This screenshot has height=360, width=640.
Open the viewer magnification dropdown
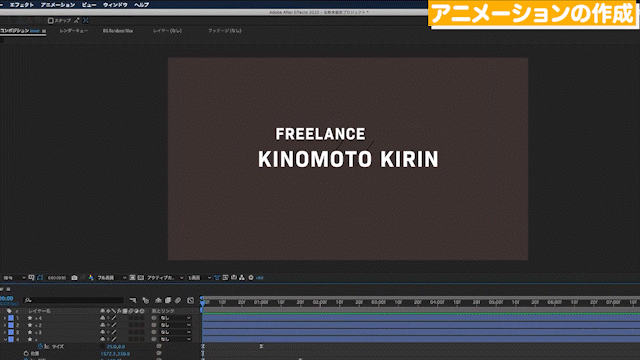(x=14, y=278)
